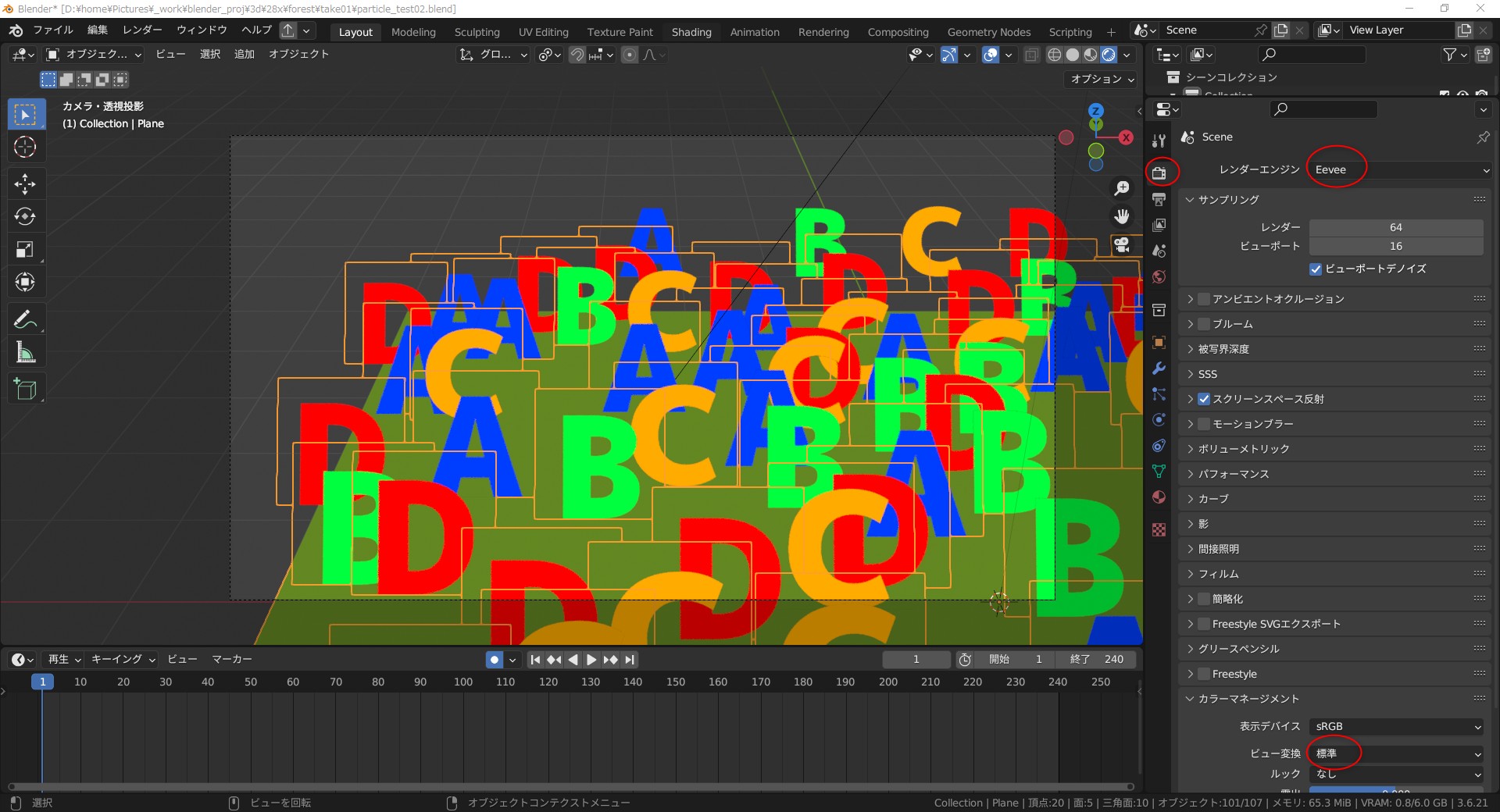Open the レンダー menu
The image size is (1500, 812).
click(x=141, y=30)
